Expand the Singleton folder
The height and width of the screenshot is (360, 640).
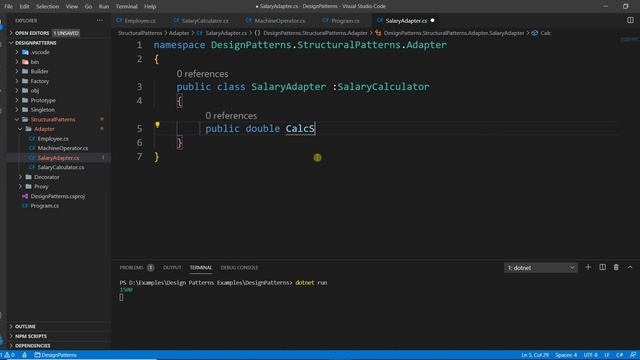[42, 110]
